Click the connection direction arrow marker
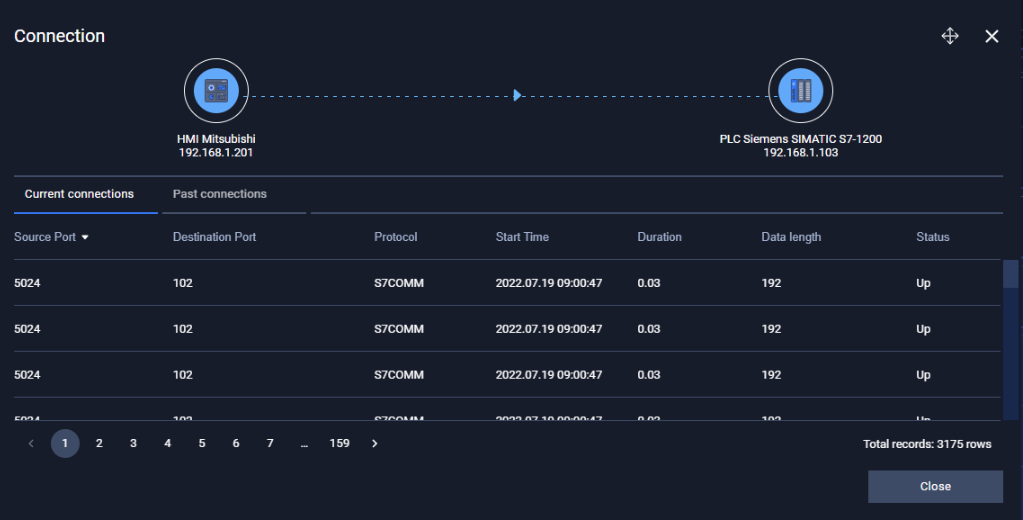1023x520 pixels. tap(517, 95)
